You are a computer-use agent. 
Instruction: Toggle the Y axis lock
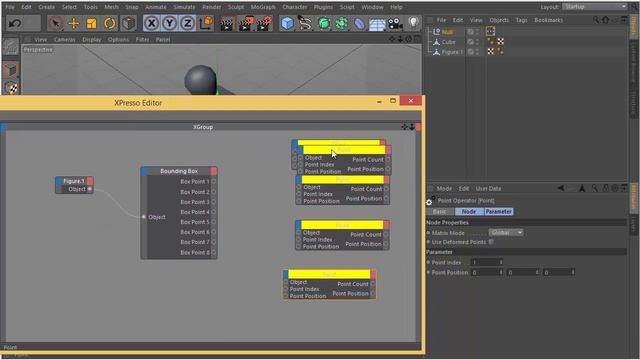coord(169,23)
